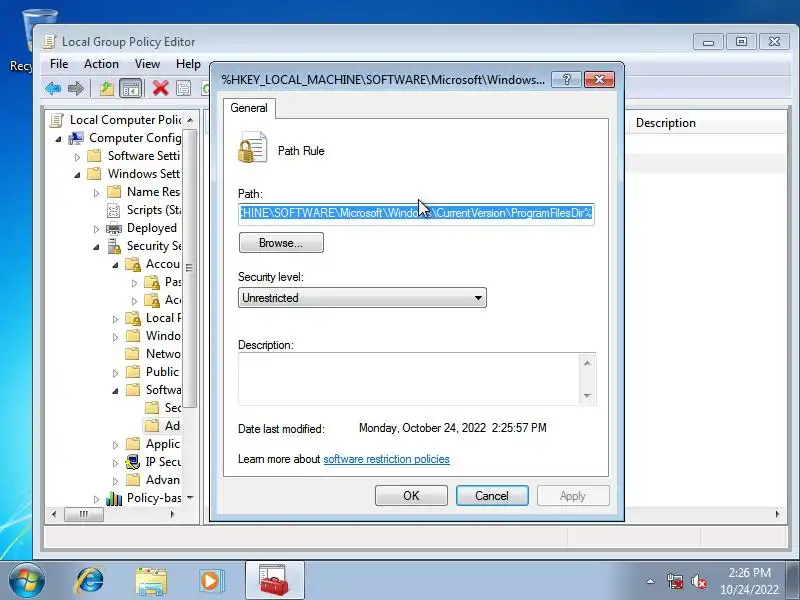Click the red Delete X toolbar icon
This screenshot has width=800, height=600.
160,88
